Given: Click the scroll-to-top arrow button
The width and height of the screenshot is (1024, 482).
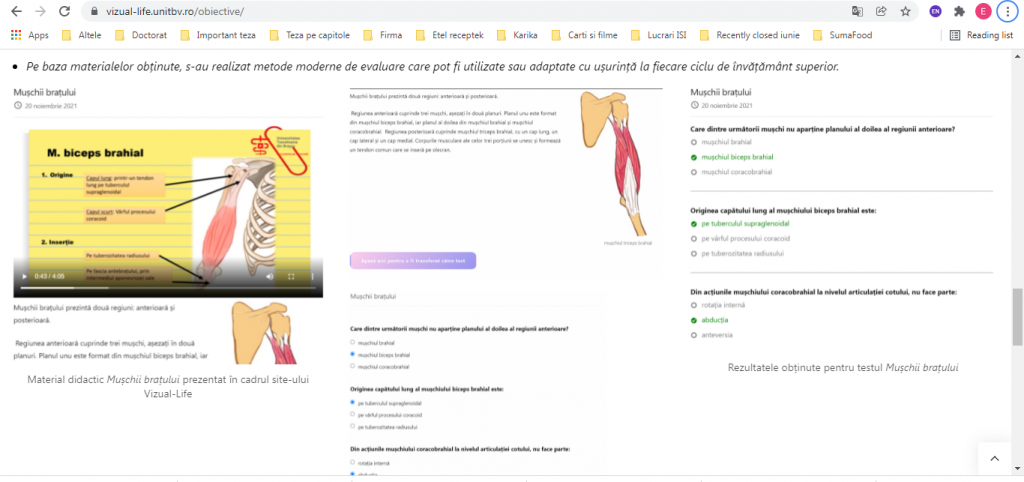Looking at the screenshot, I should point(994,459).
